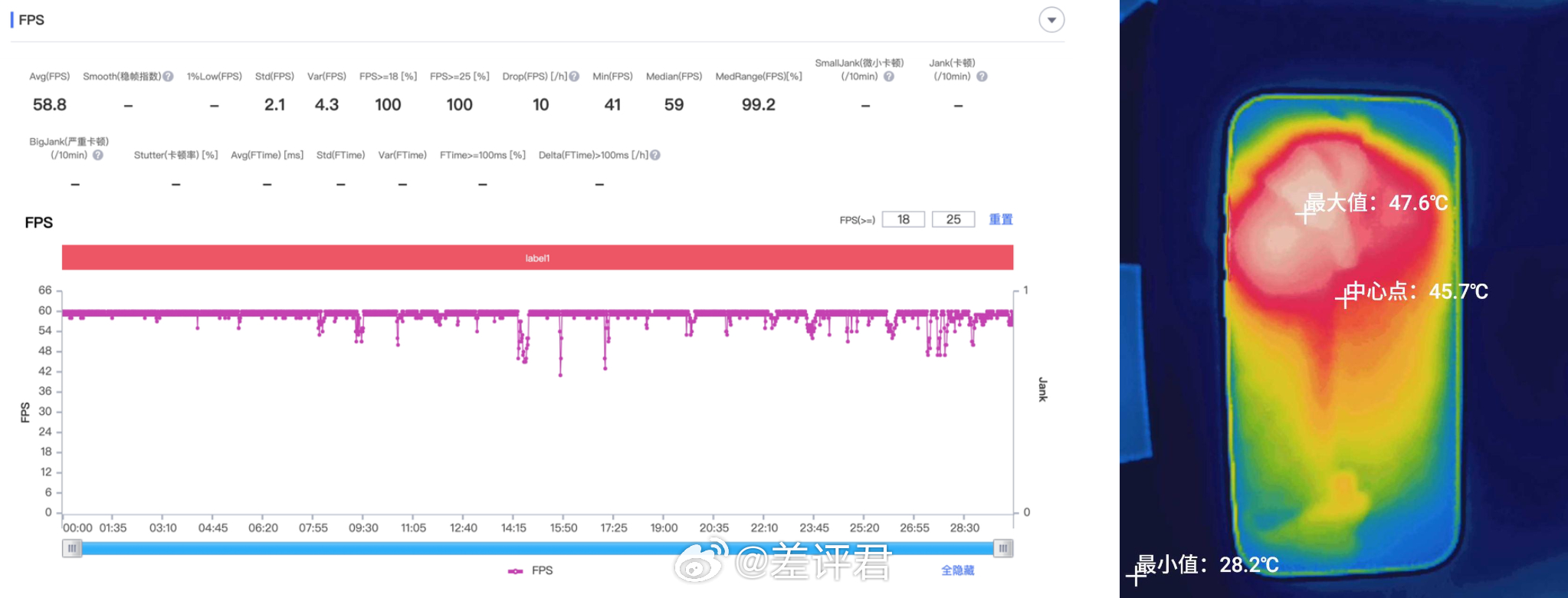
Task: Toggle the FPS legend series visibility
Action: pos(530,570)
